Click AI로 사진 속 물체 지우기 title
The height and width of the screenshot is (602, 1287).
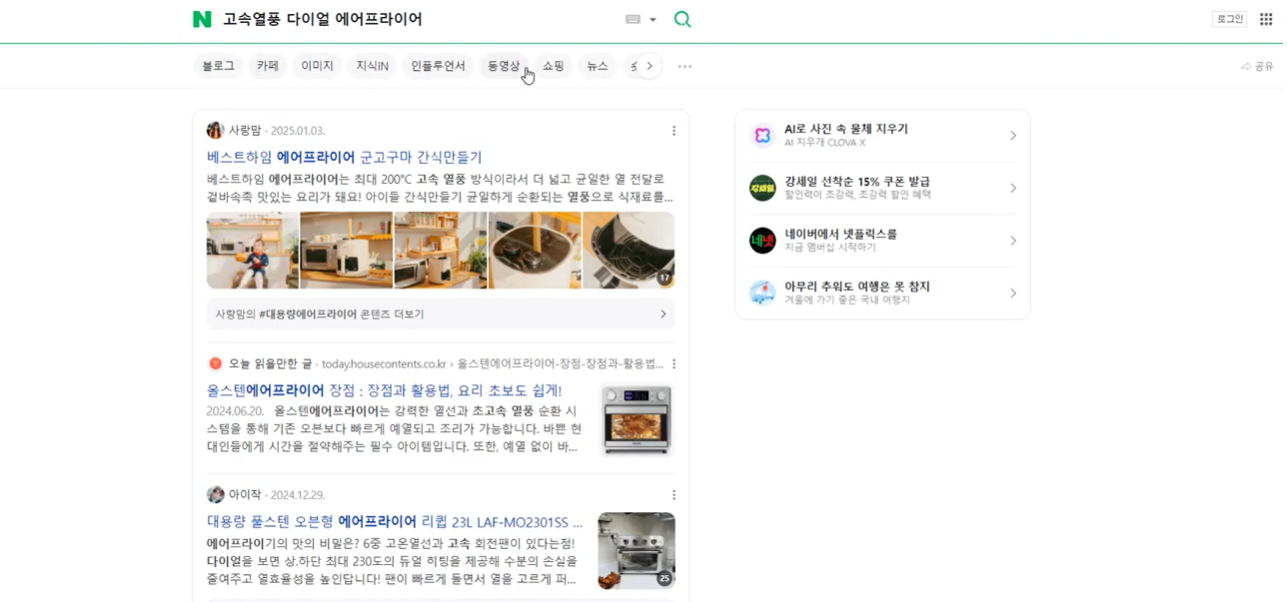846,129
